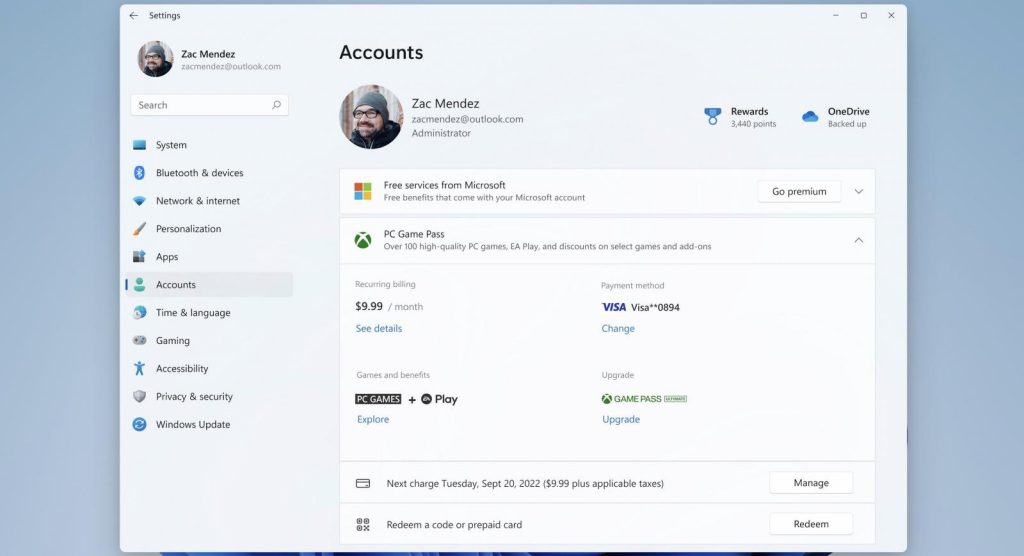Screen dimensions: 1024x556
Task: Click the Visa**0894 card text
Action: click(655, 307)
